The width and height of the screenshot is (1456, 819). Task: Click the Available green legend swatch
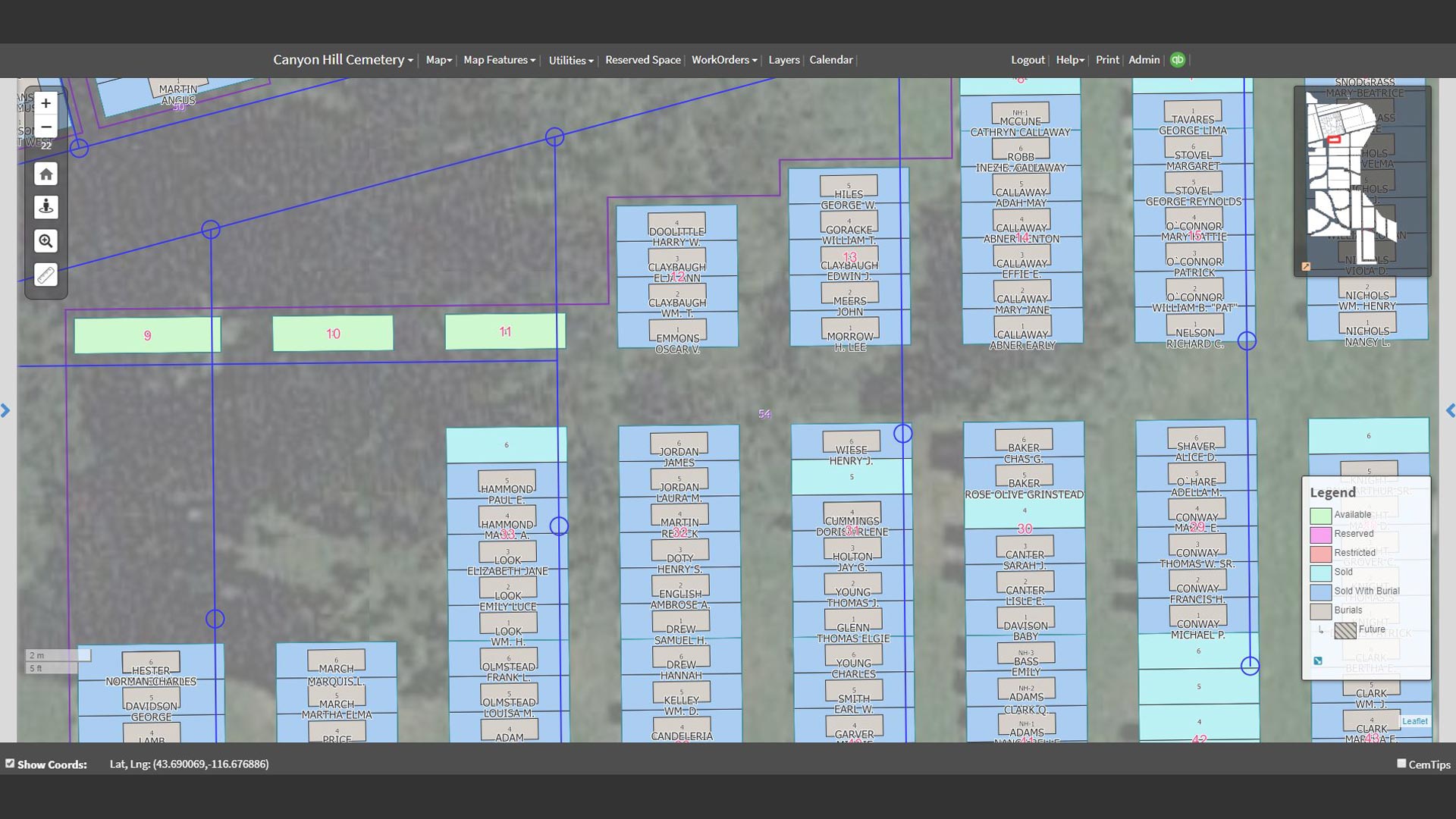click(x=1320, y=516)
